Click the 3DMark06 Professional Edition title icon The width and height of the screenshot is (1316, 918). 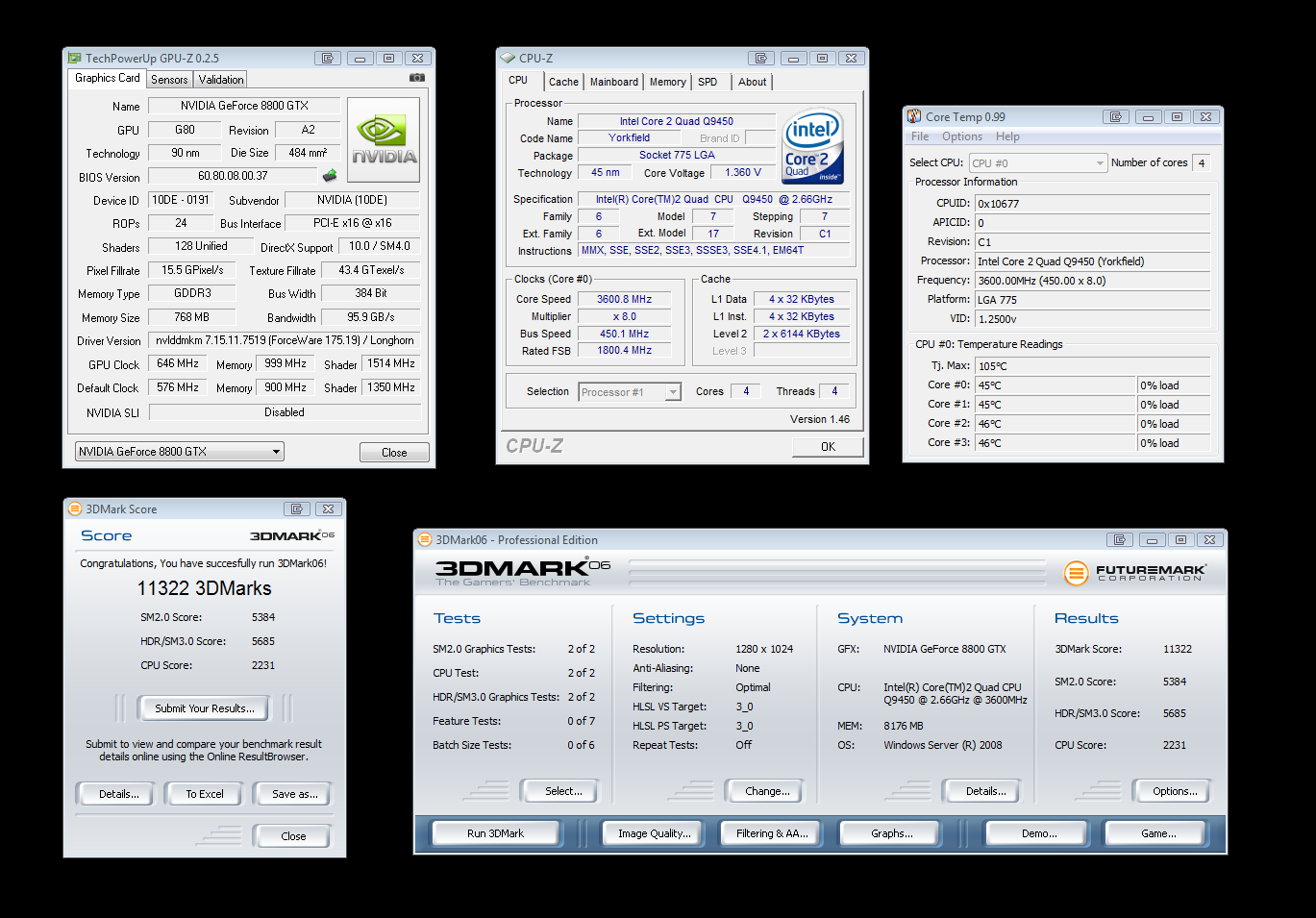coord(425,540)
